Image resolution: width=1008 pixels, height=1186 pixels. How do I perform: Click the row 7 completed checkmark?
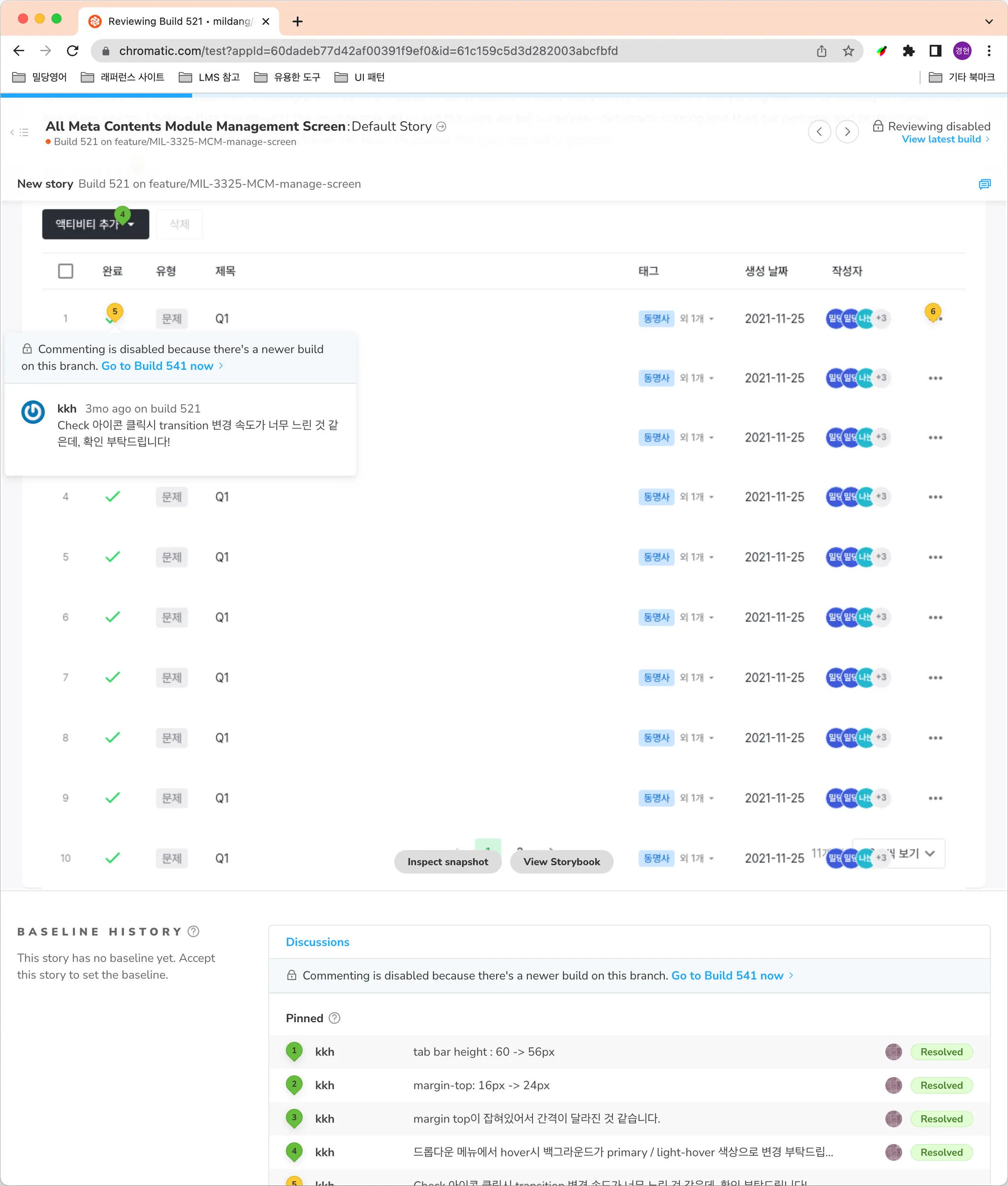click(113, 677)
